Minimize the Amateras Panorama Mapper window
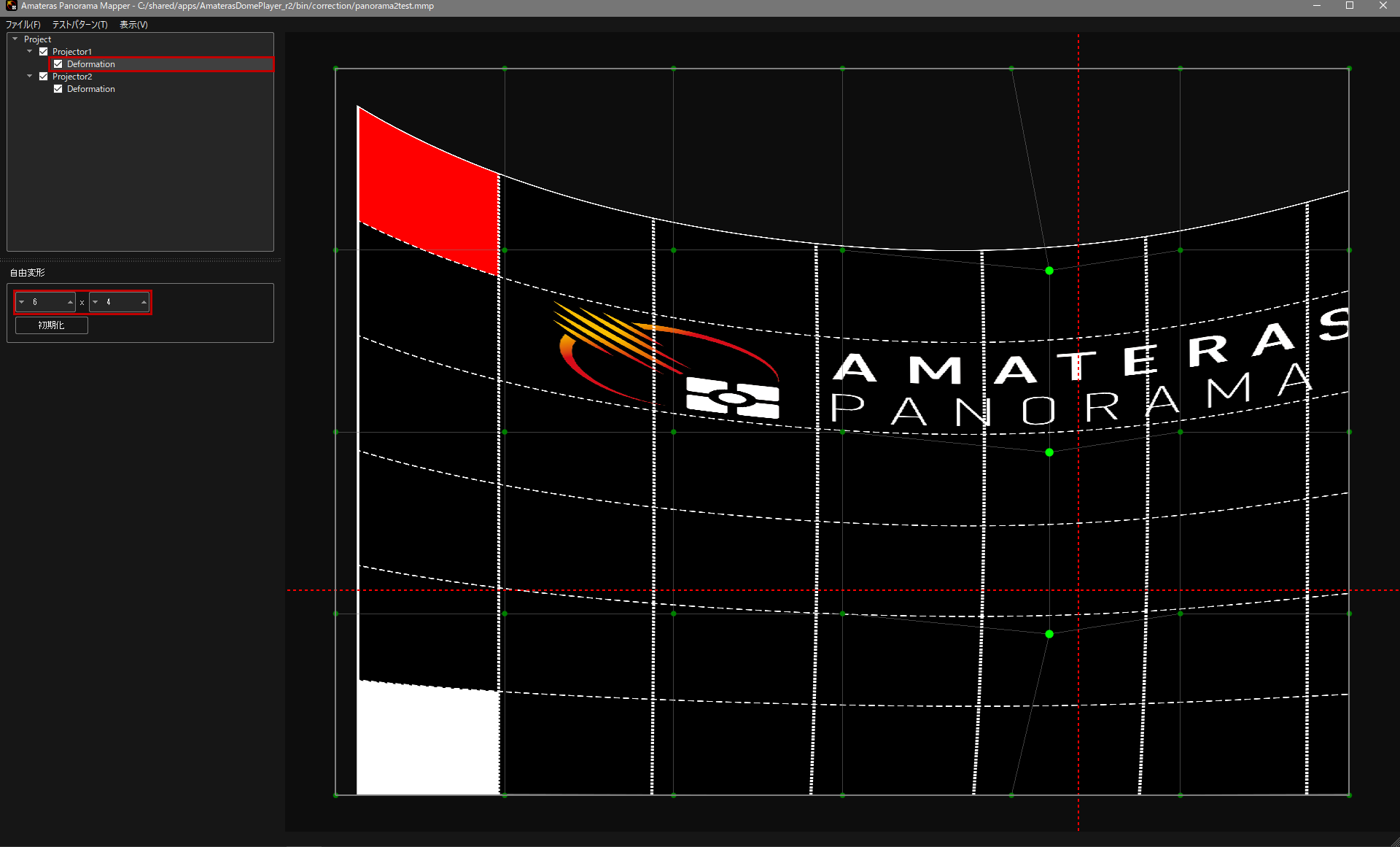Viewport: 1400px width, 847px height. tap(1317, 6)
